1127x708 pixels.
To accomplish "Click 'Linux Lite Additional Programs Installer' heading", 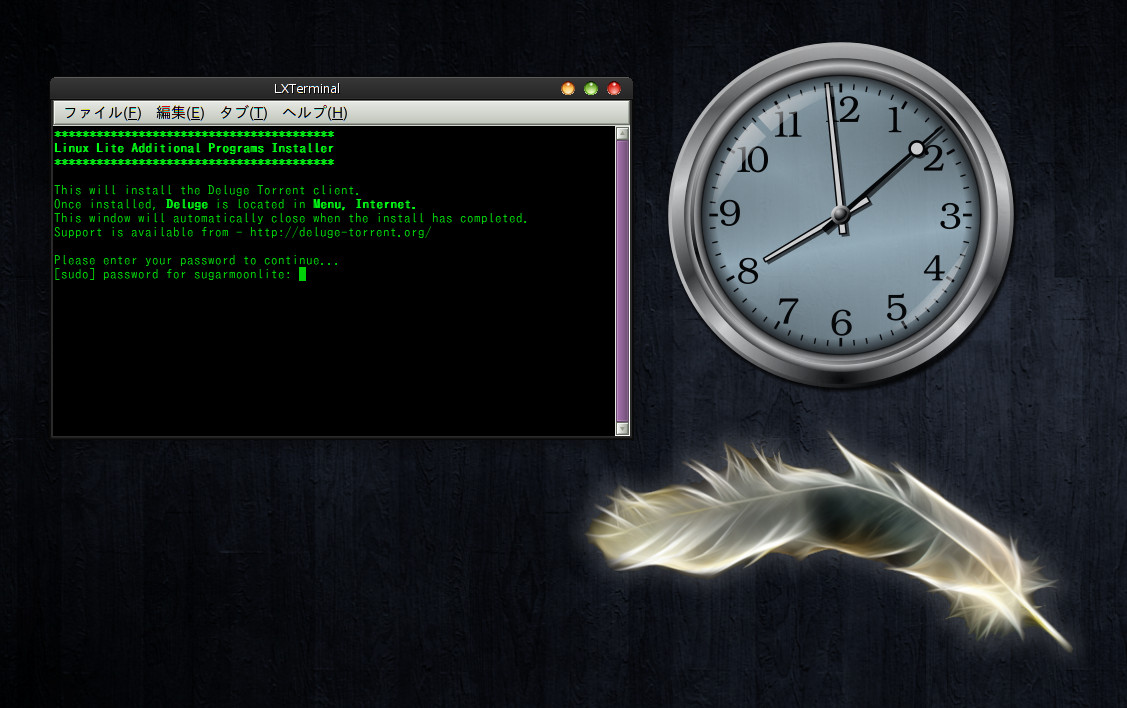I will click(194, 148).
